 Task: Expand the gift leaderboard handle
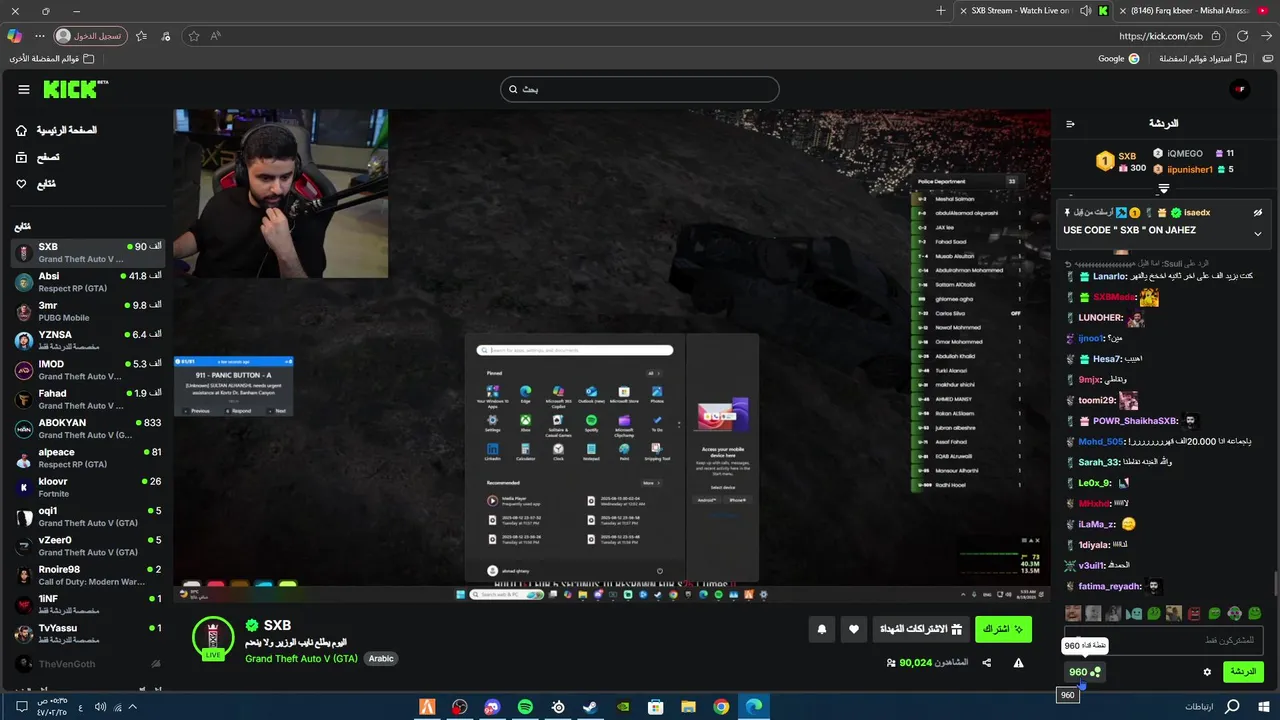1163,189
